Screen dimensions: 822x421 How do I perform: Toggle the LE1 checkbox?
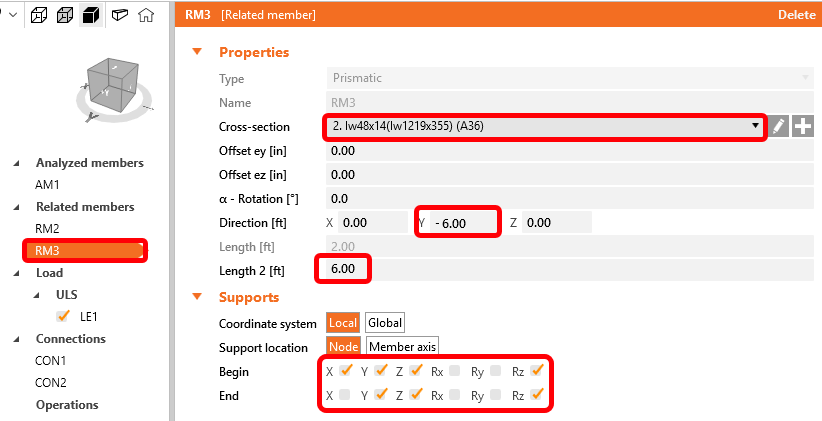coord(63,316)
